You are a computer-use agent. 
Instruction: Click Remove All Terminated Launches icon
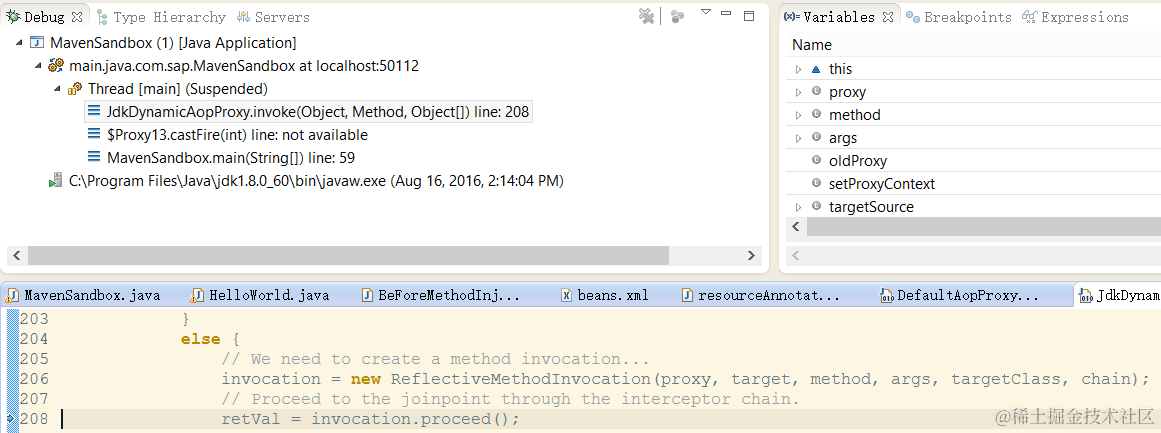coord(646,16)
